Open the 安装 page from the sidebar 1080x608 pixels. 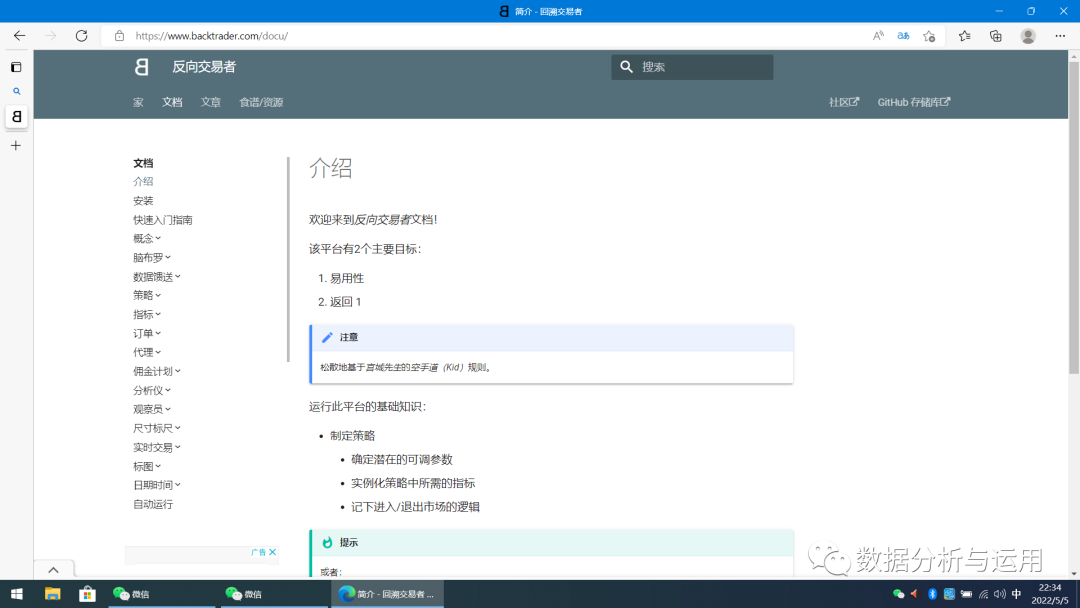142,200
